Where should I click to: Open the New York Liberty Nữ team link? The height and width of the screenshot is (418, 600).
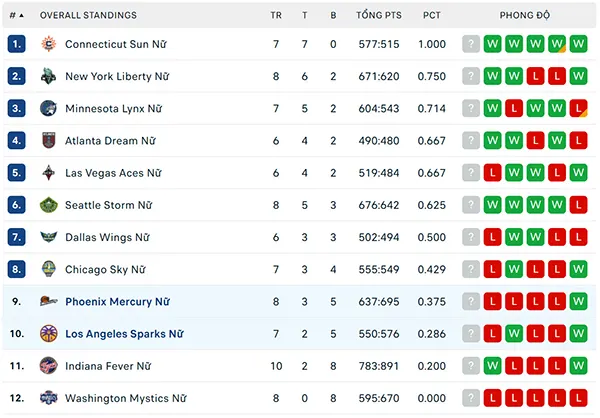coord(117,76)
